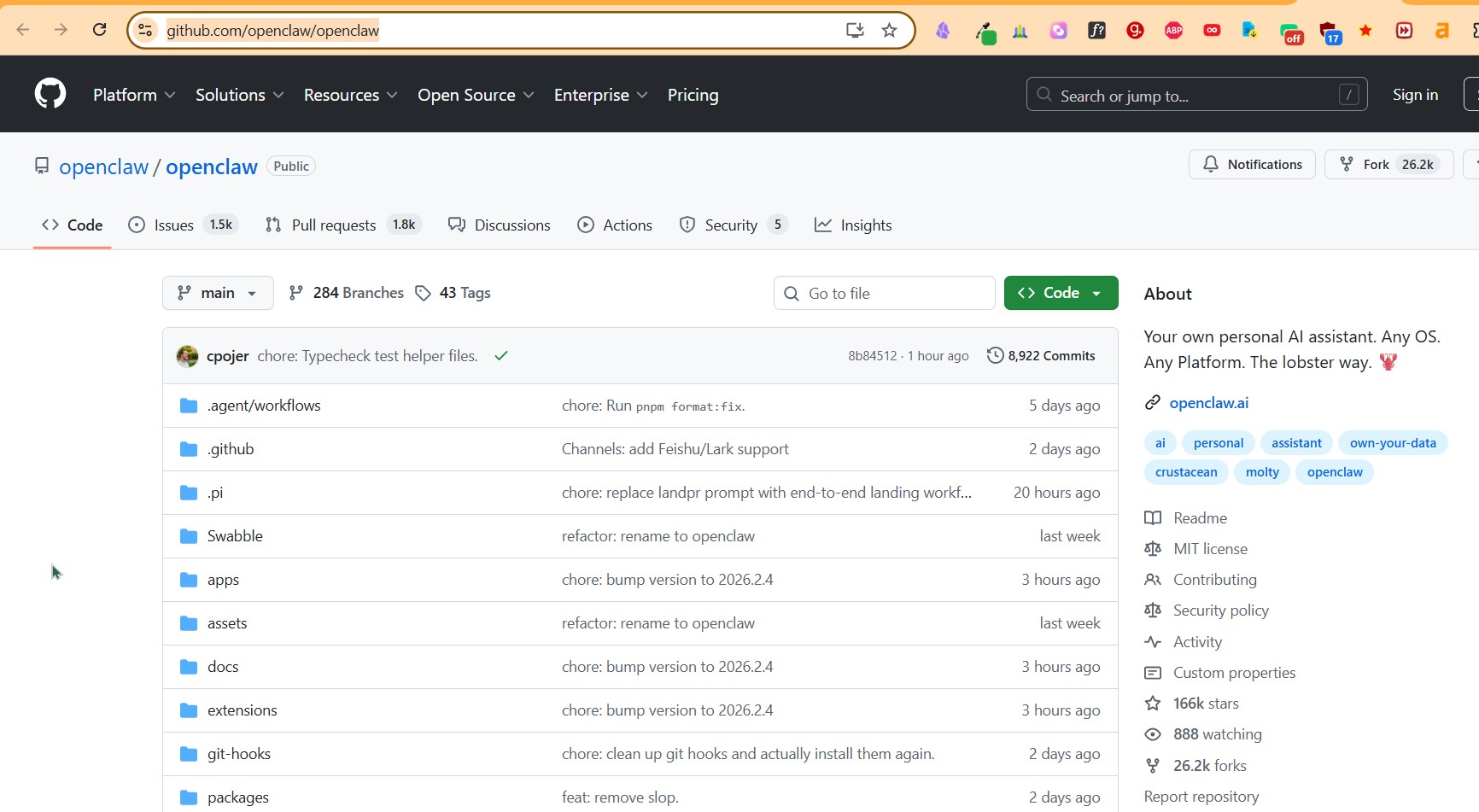Click cpojer's avatar thumbnail
The image size is (1479, 812).
(x=187, y=356)
